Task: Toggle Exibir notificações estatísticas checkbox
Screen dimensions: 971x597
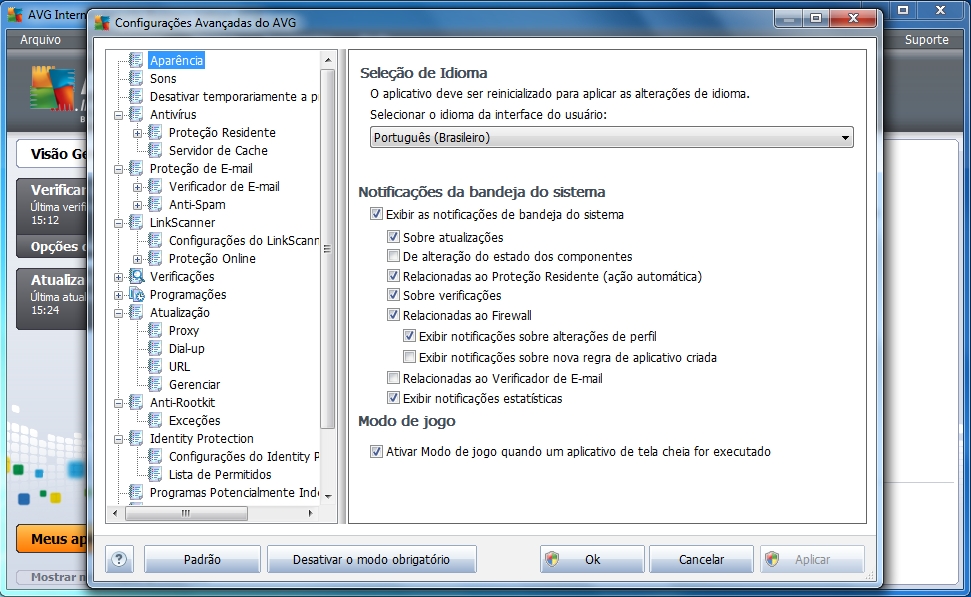Action: (393, 398)
